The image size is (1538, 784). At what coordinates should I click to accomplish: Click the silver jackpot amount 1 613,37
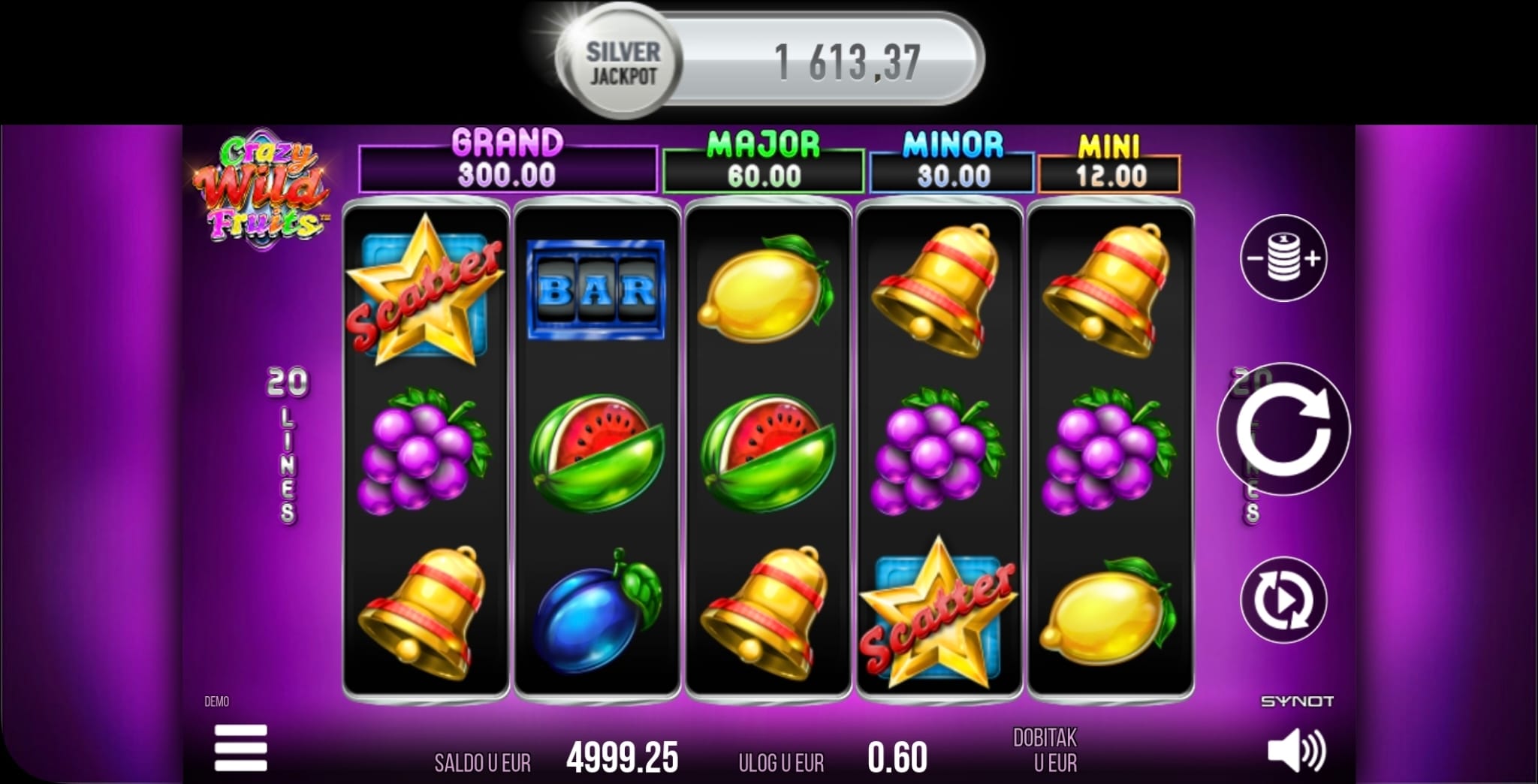pos(847,62)
